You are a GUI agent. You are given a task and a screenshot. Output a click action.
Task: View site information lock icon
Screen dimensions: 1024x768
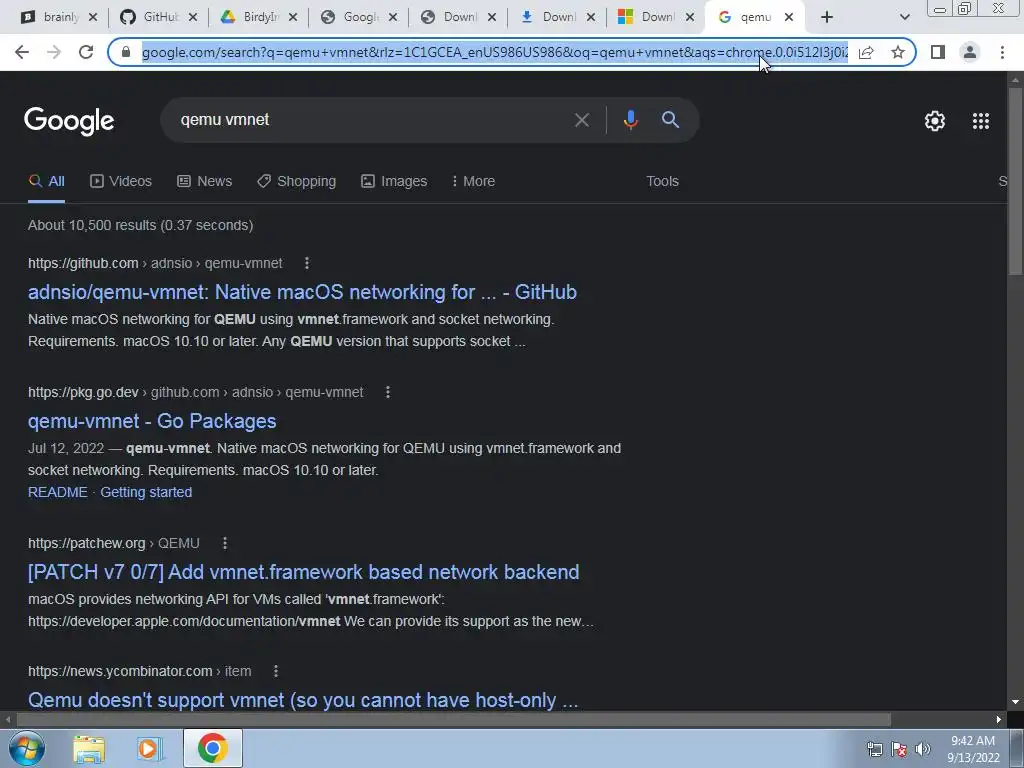tap(127, 52)
